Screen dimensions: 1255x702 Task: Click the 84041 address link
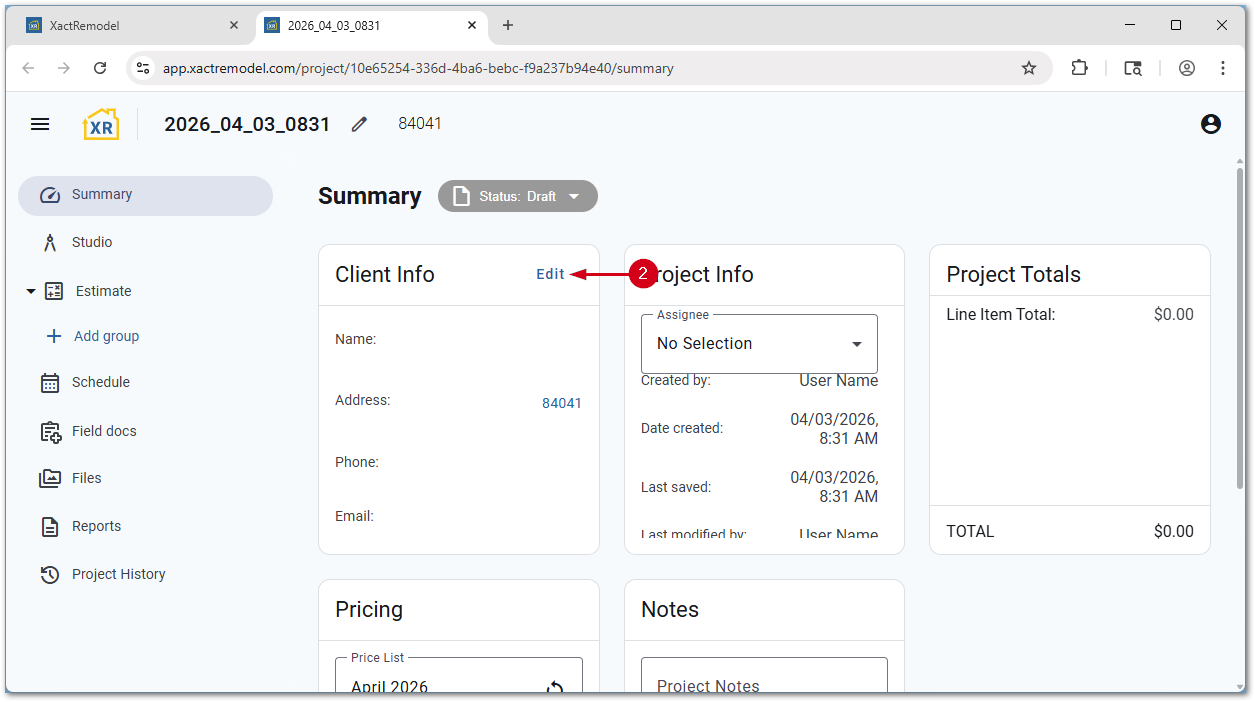click(x=561, y=403)
